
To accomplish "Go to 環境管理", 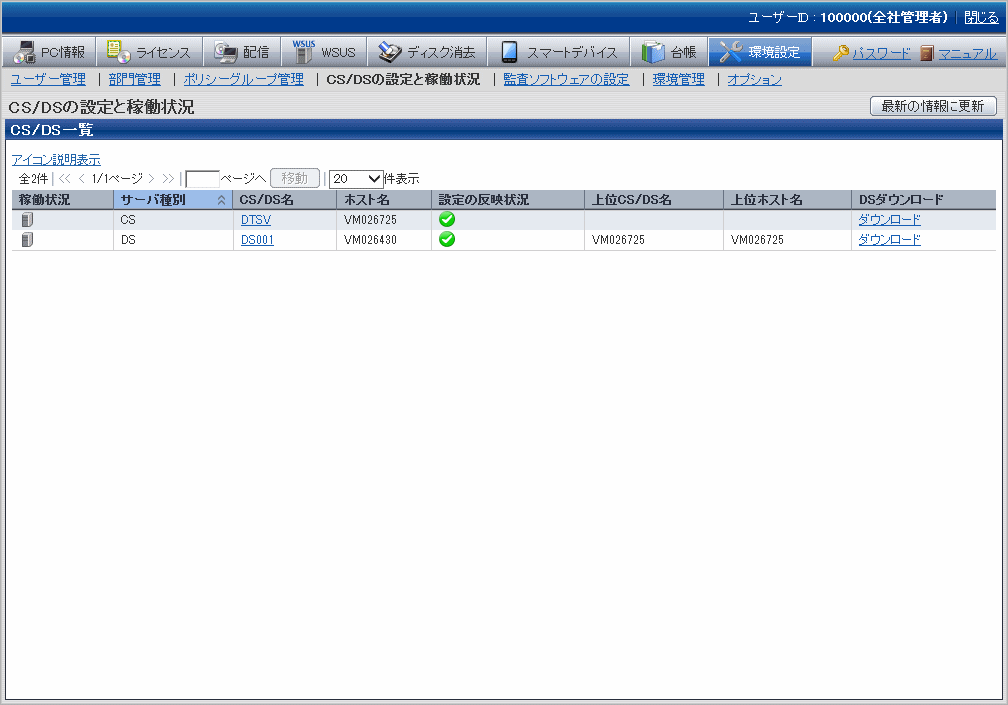I will click(679, 79).
